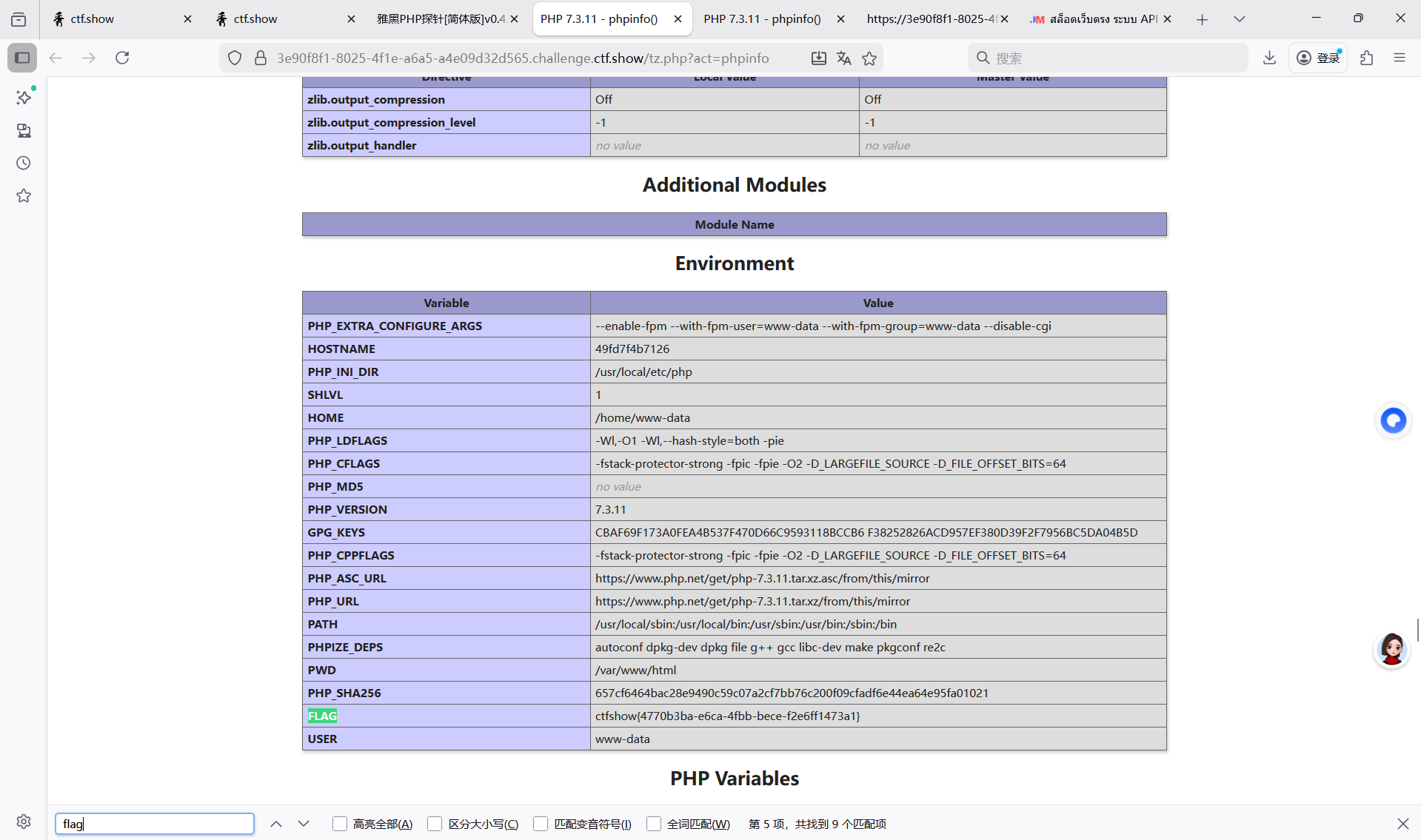Click the HOSTNAME value 49fd7f4b7126

coord(632,349)
